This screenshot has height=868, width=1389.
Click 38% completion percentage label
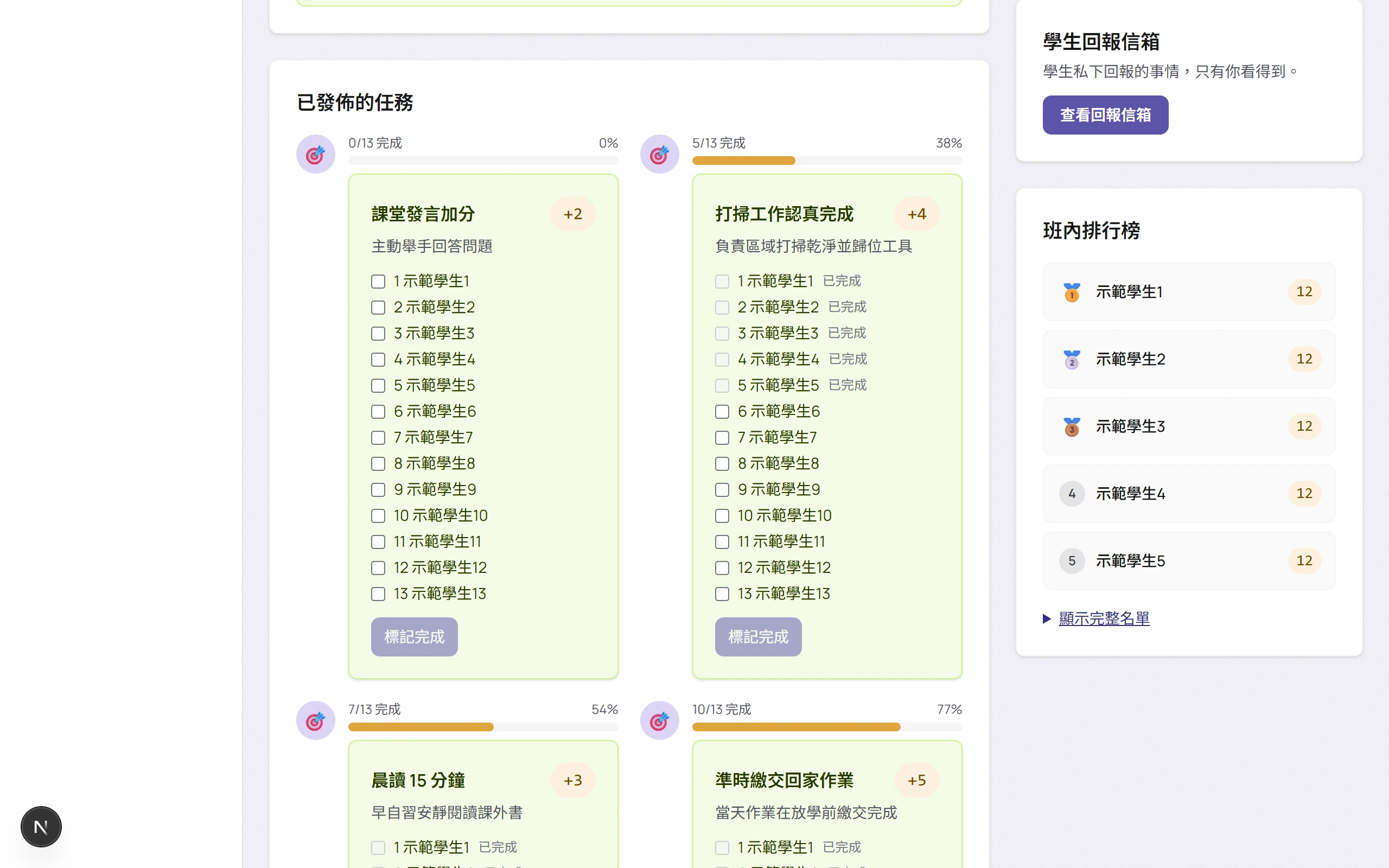(x=949, y=143)
